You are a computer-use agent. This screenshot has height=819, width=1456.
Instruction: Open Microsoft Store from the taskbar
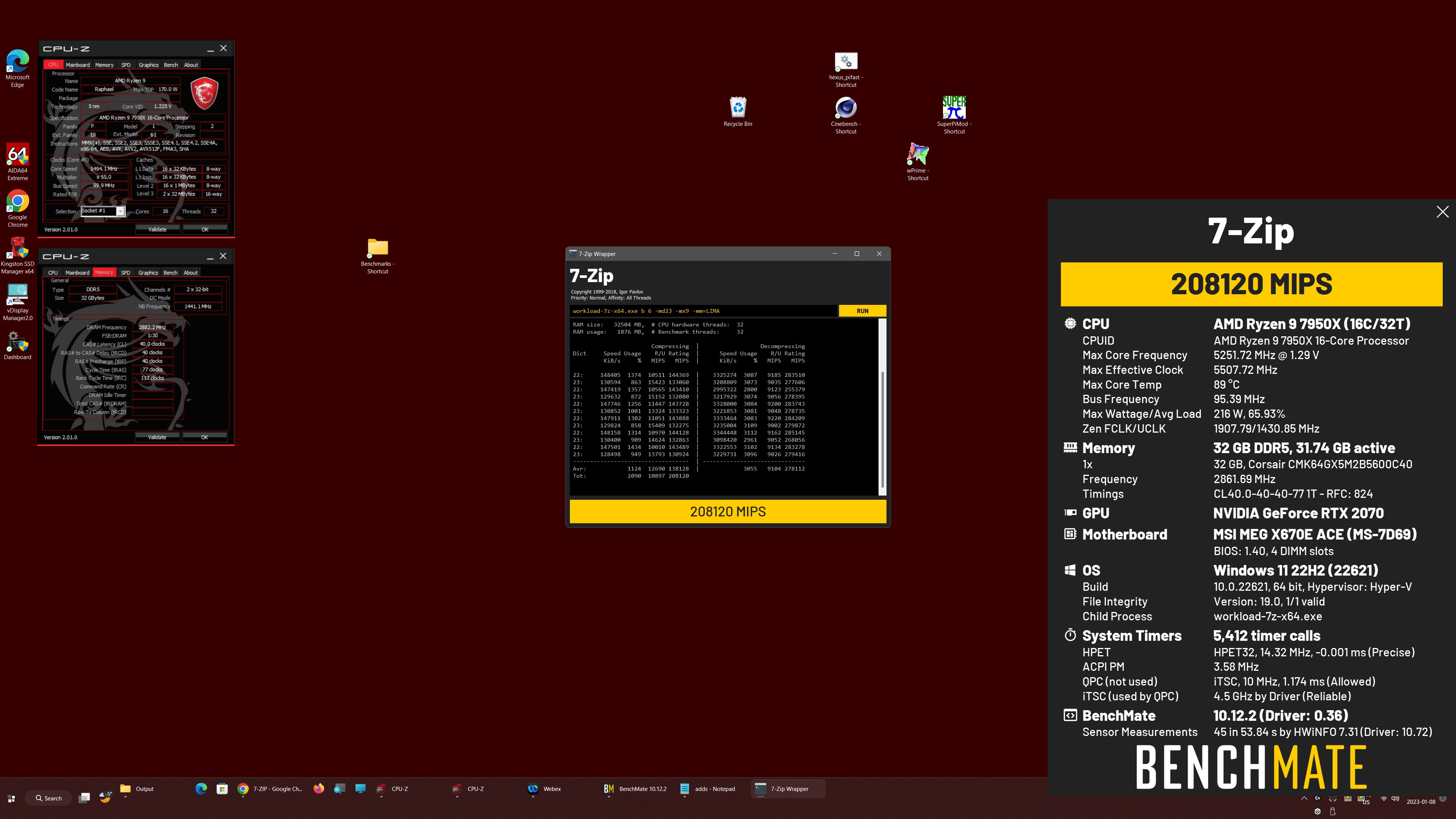(222, 789)
